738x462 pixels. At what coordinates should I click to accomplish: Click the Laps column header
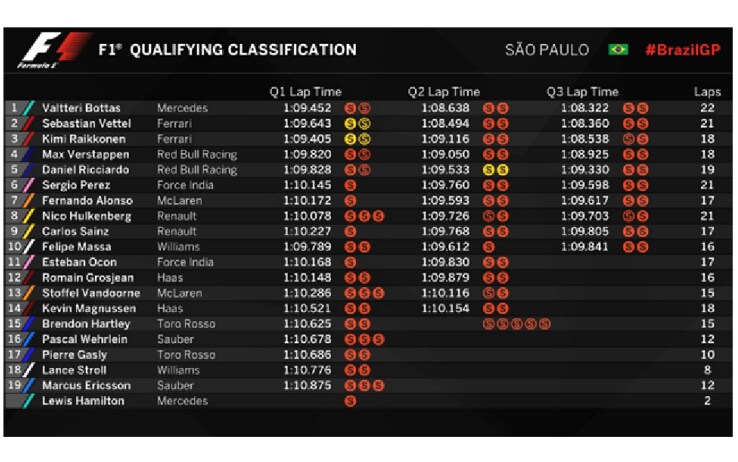707,92
